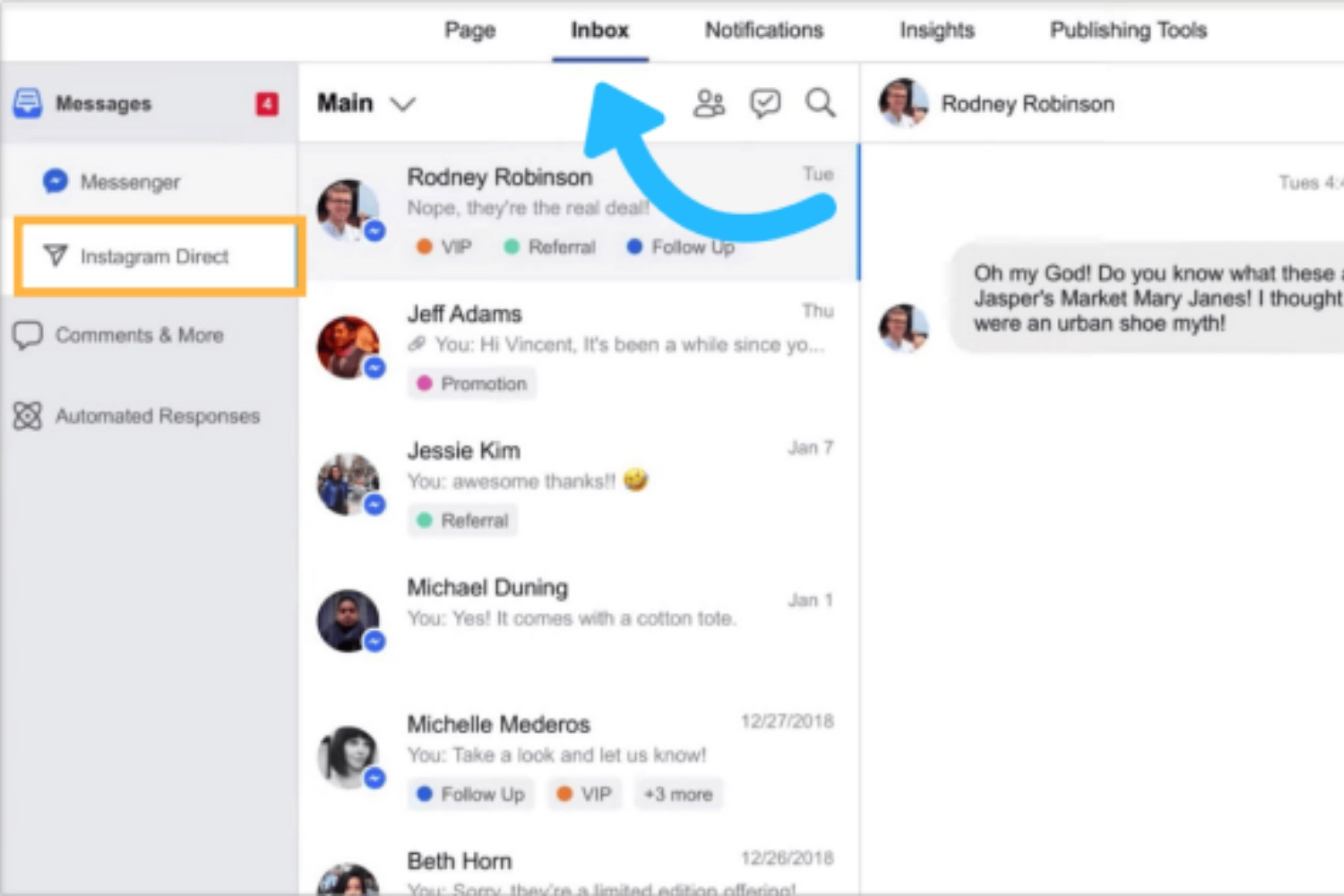Viewport: 1344px width, 896px height.
Task: Click the search magnifier icon
Action: 820,104
